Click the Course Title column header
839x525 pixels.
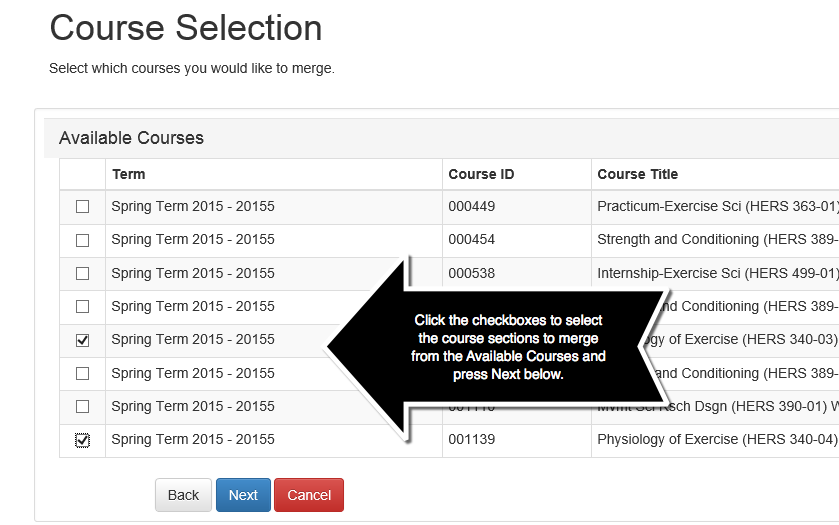coord(637,174)
